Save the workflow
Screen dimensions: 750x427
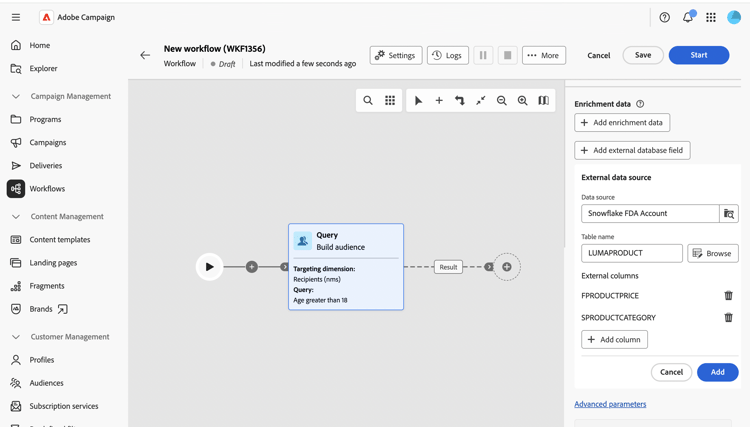tap(643, 55)
